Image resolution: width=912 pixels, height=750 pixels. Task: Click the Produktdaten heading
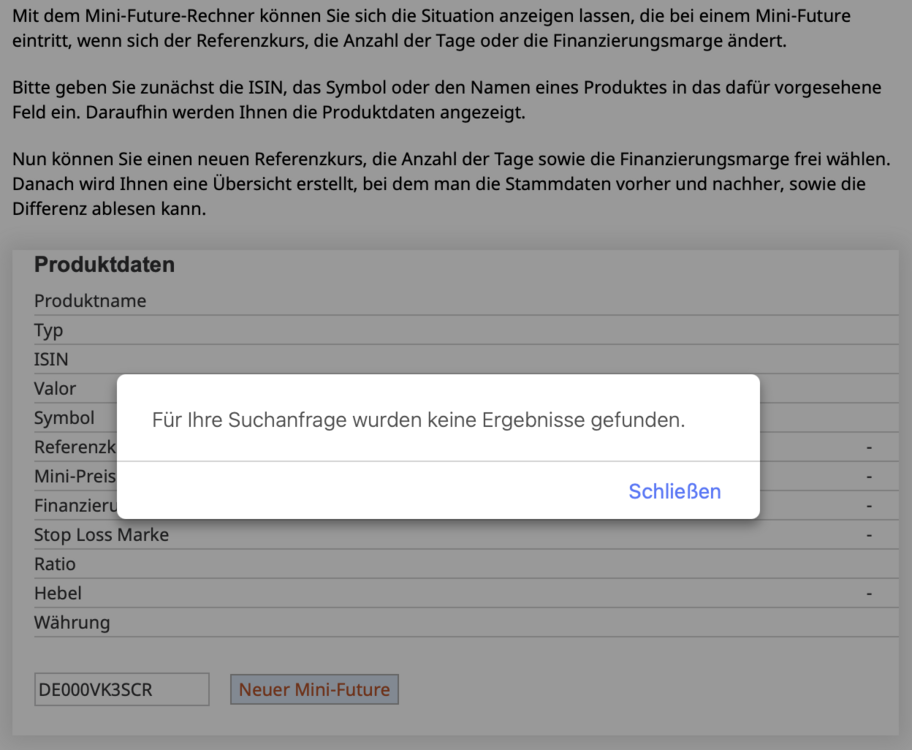point(104,264)
